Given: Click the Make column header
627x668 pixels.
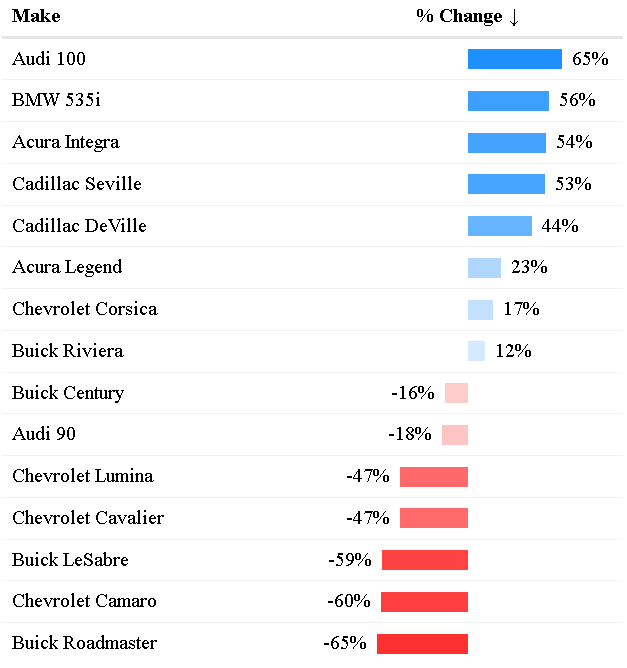Looking at the screenshot, I should (x=36, y=16).
